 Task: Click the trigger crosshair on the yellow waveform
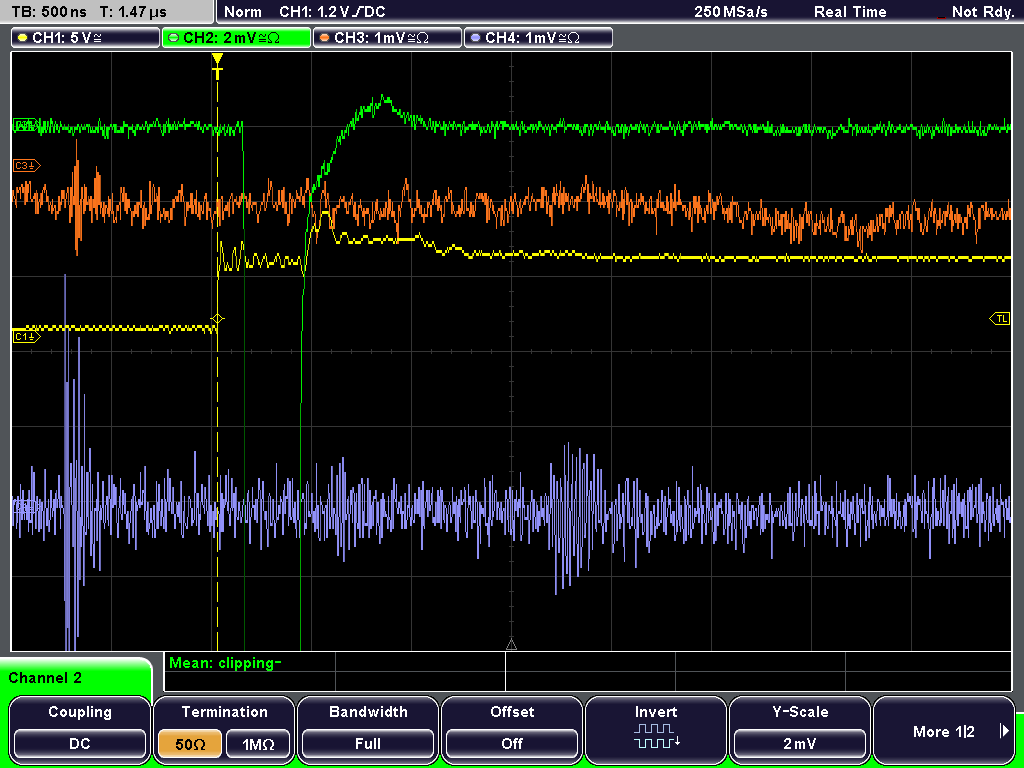click(217, 319)
